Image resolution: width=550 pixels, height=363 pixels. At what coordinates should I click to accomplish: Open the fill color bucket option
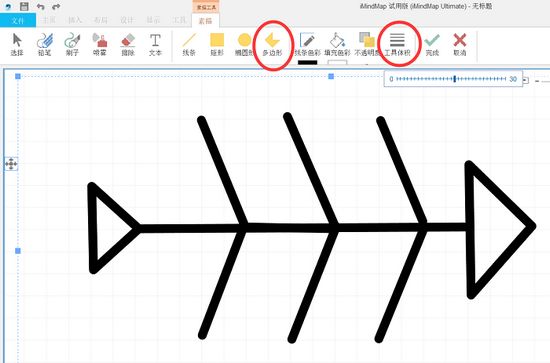click(x=337, y=44)
